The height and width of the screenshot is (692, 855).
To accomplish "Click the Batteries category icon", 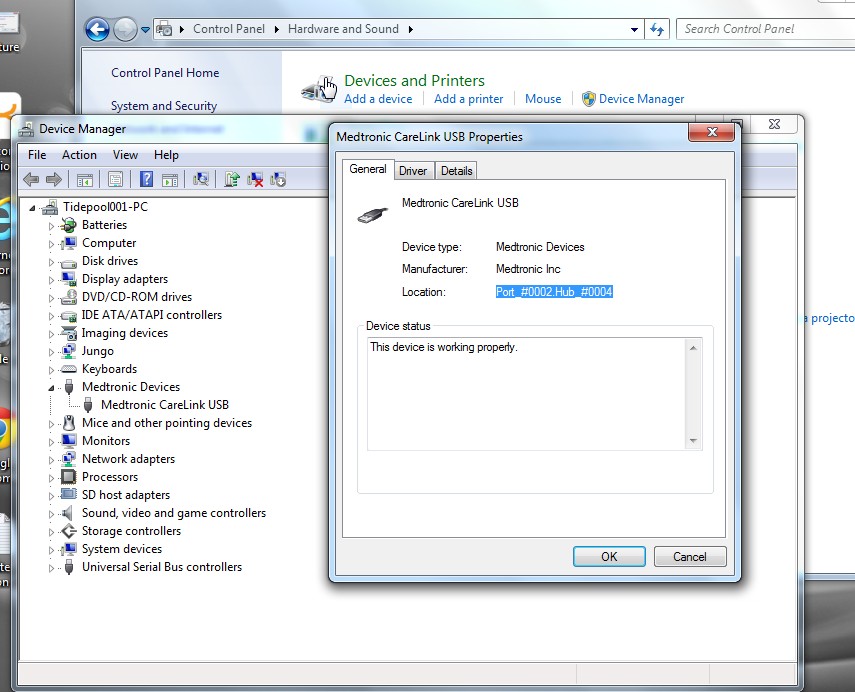I will (69, 225).
